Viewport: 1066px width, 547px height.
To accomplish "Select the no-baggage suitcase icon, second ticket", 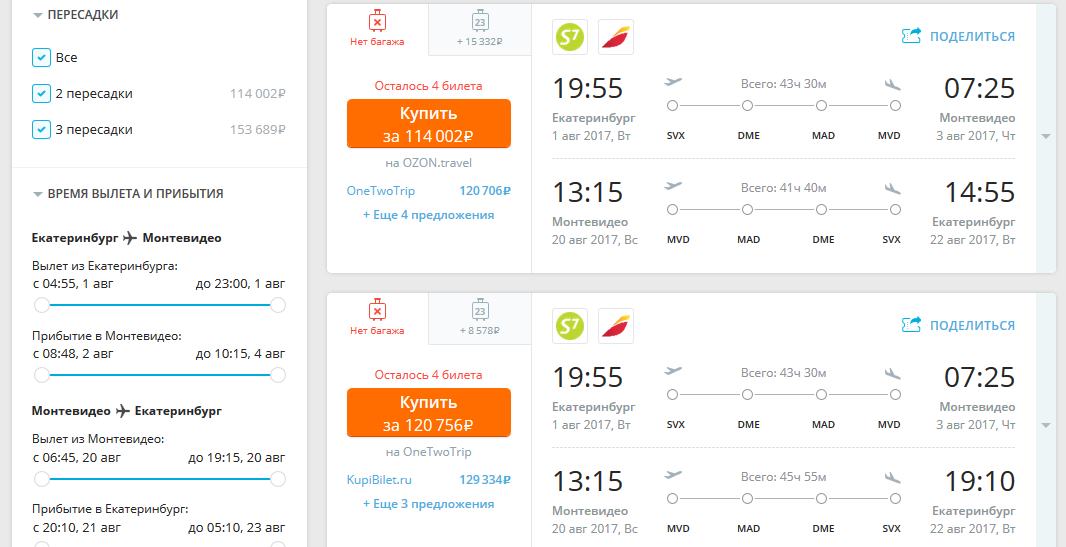I will [x=377, y=310].
